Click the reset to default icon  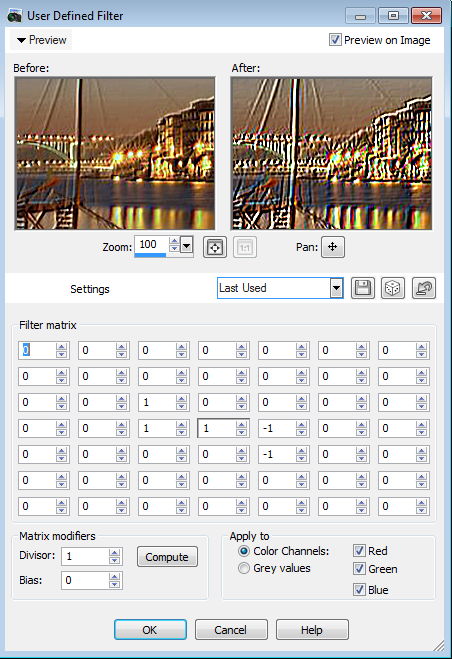coord(424,288)
